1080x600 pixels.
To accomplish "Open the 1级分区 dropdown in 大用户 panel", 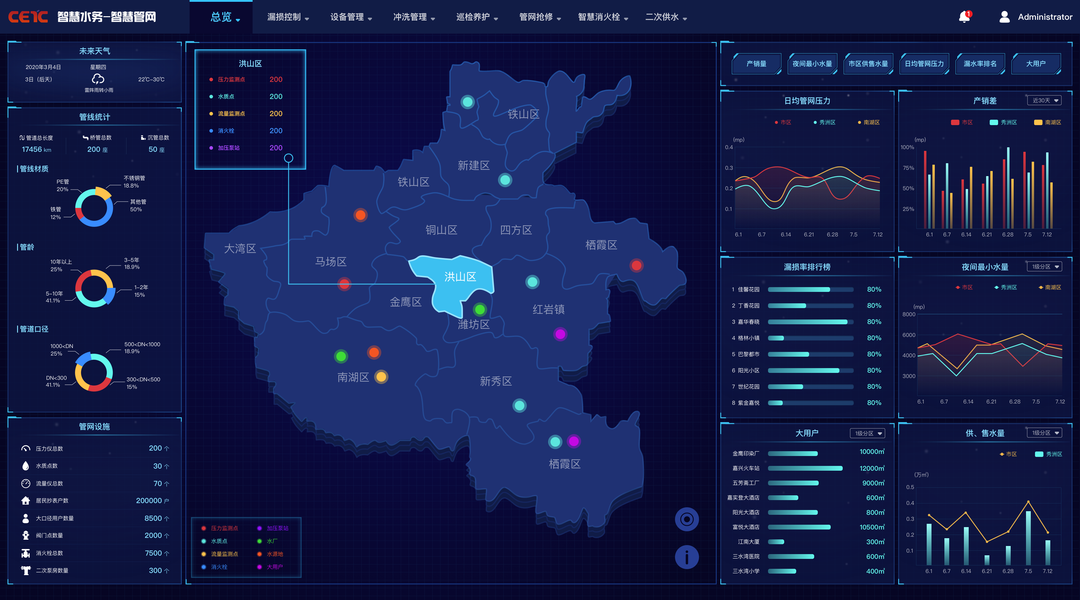I will pyautogui.click(x=867, y=433).
